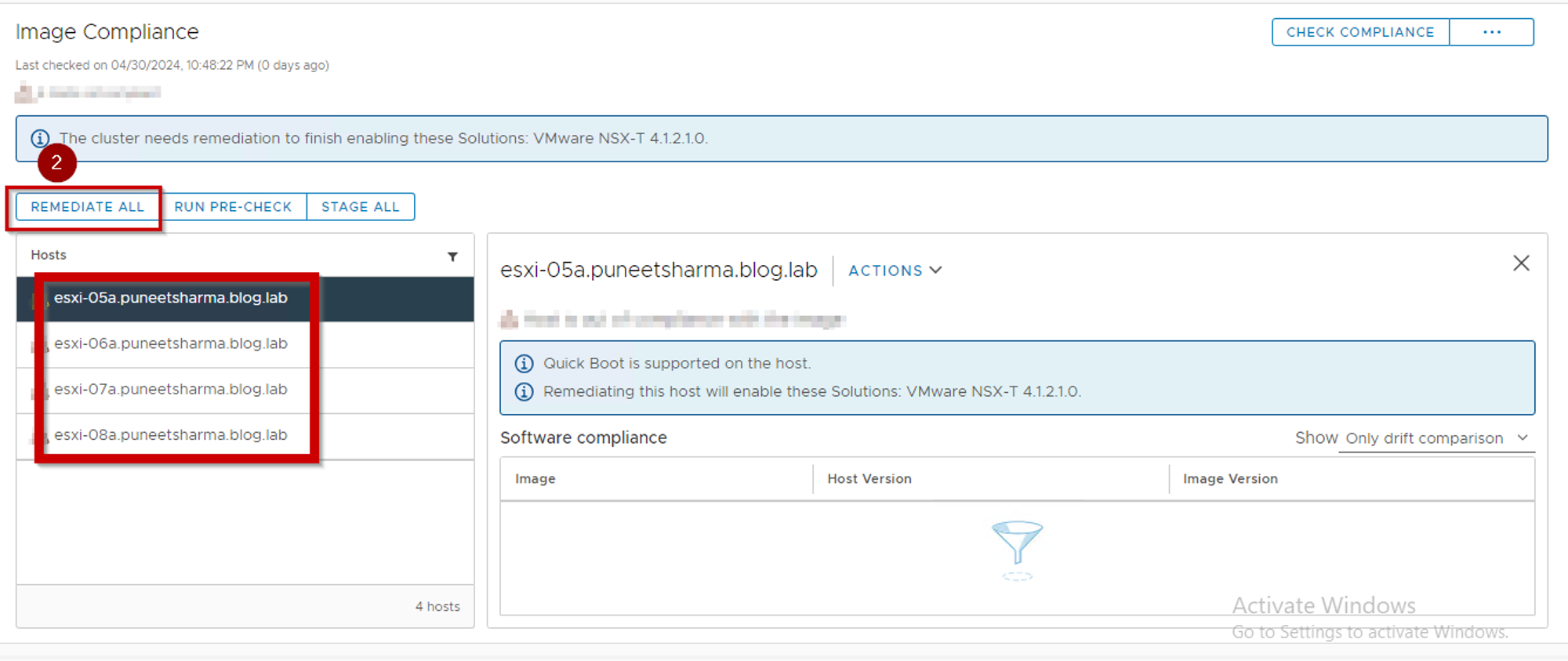Select host esxi-08a.puneetsharma.blog.lab
Viewport: 1568px width, 661px height.
pos(170,434)
